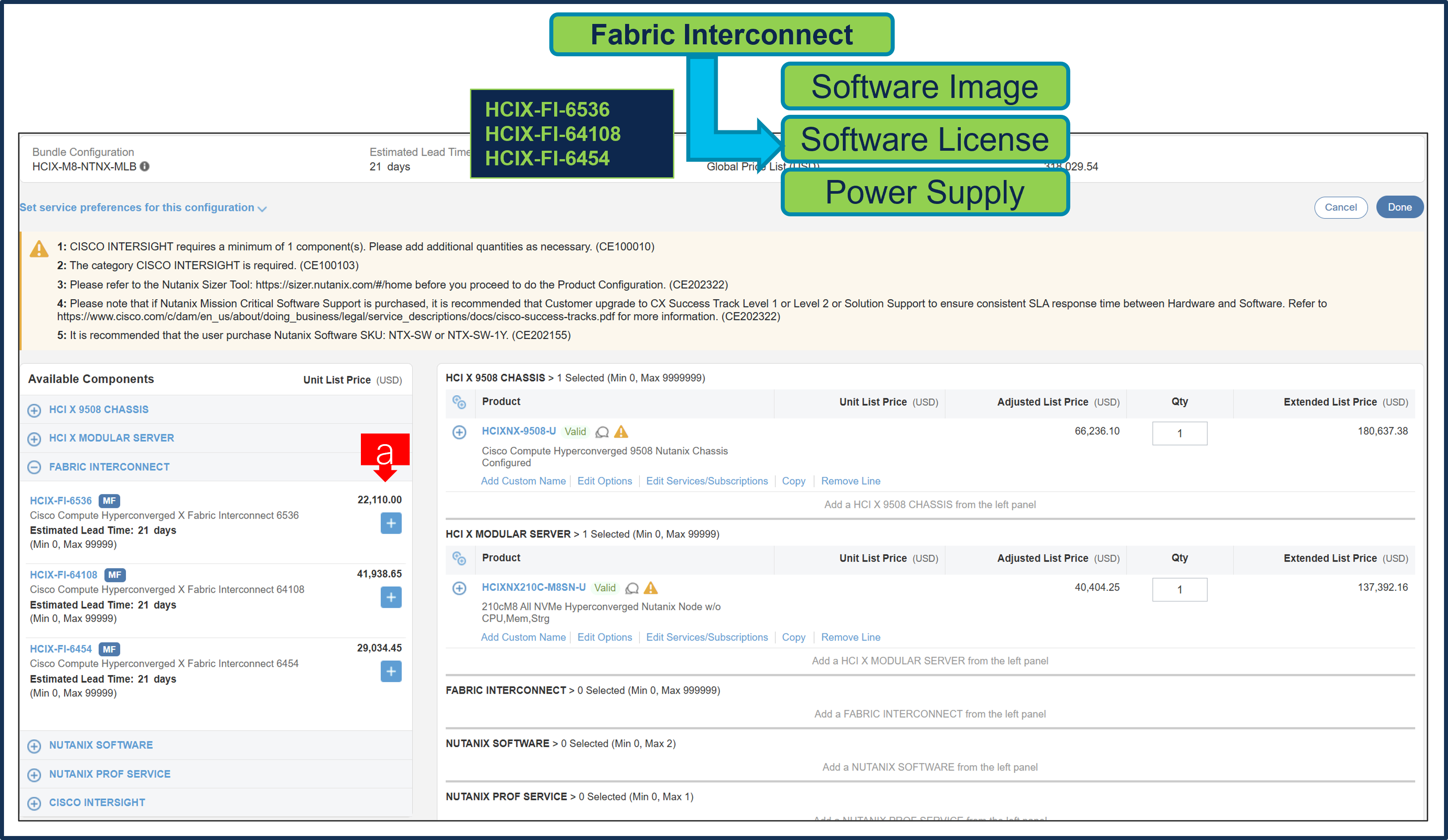Remove Line for HCIXNX210C-M8SN-U

850,637
